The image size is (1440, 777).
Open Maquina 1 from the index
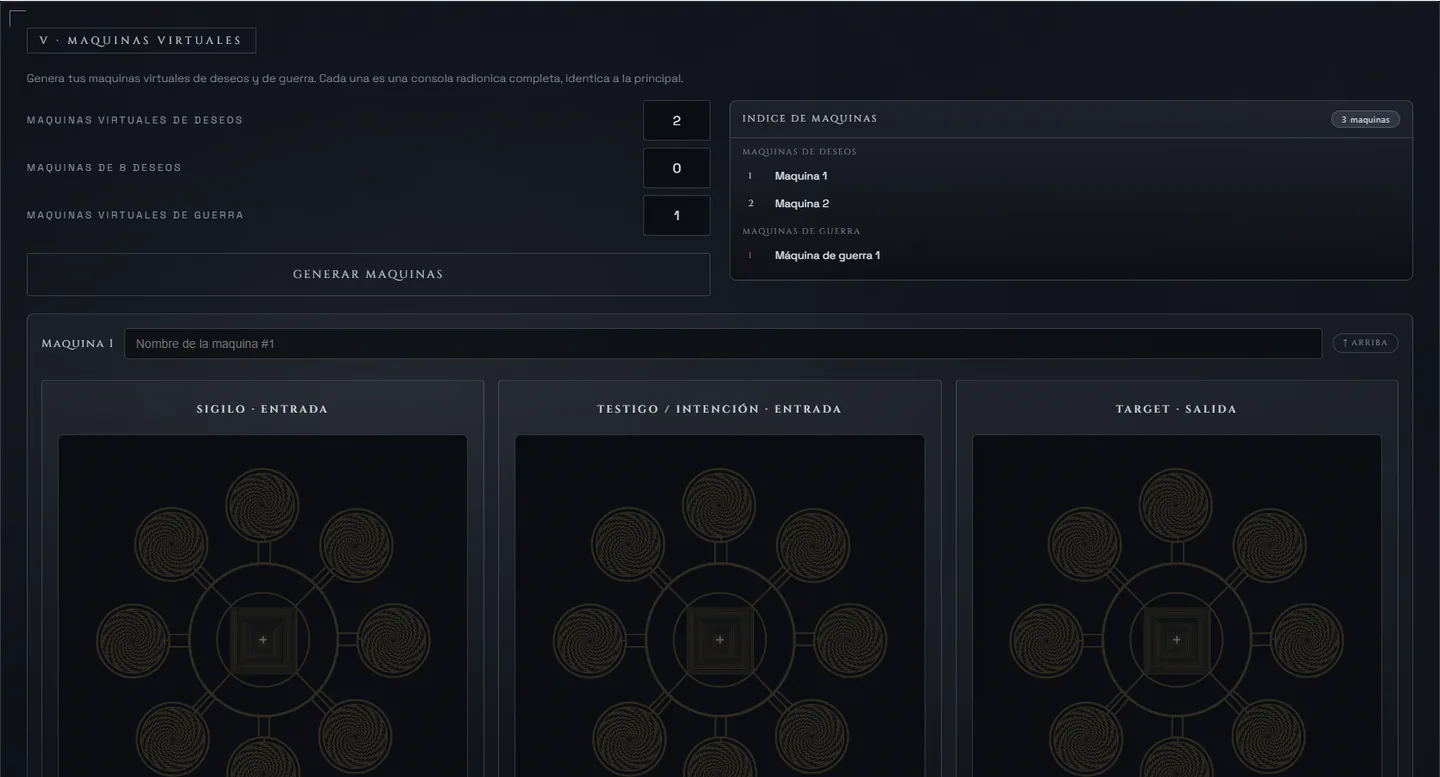801,176
